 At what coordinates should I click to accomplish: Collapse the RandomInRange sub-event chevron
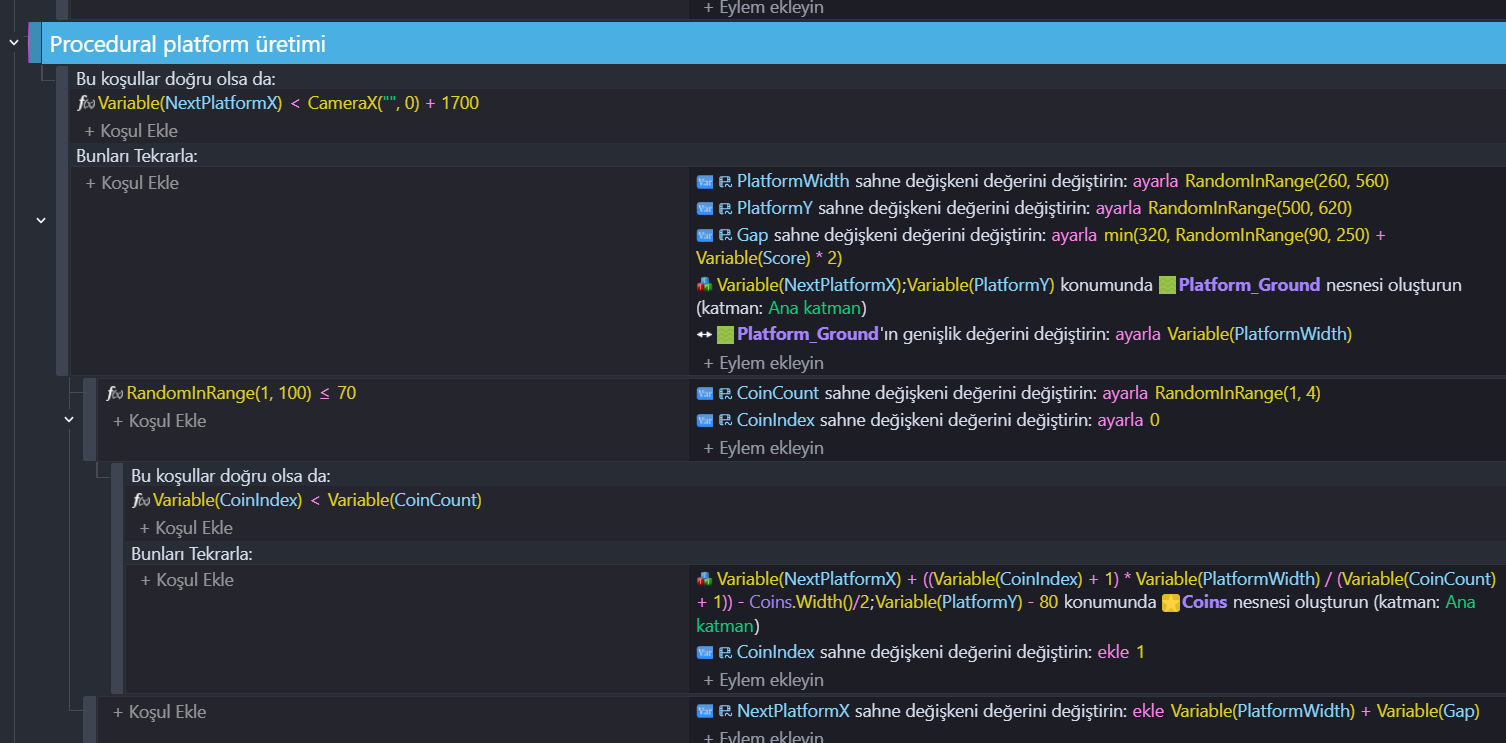point(69,420)
